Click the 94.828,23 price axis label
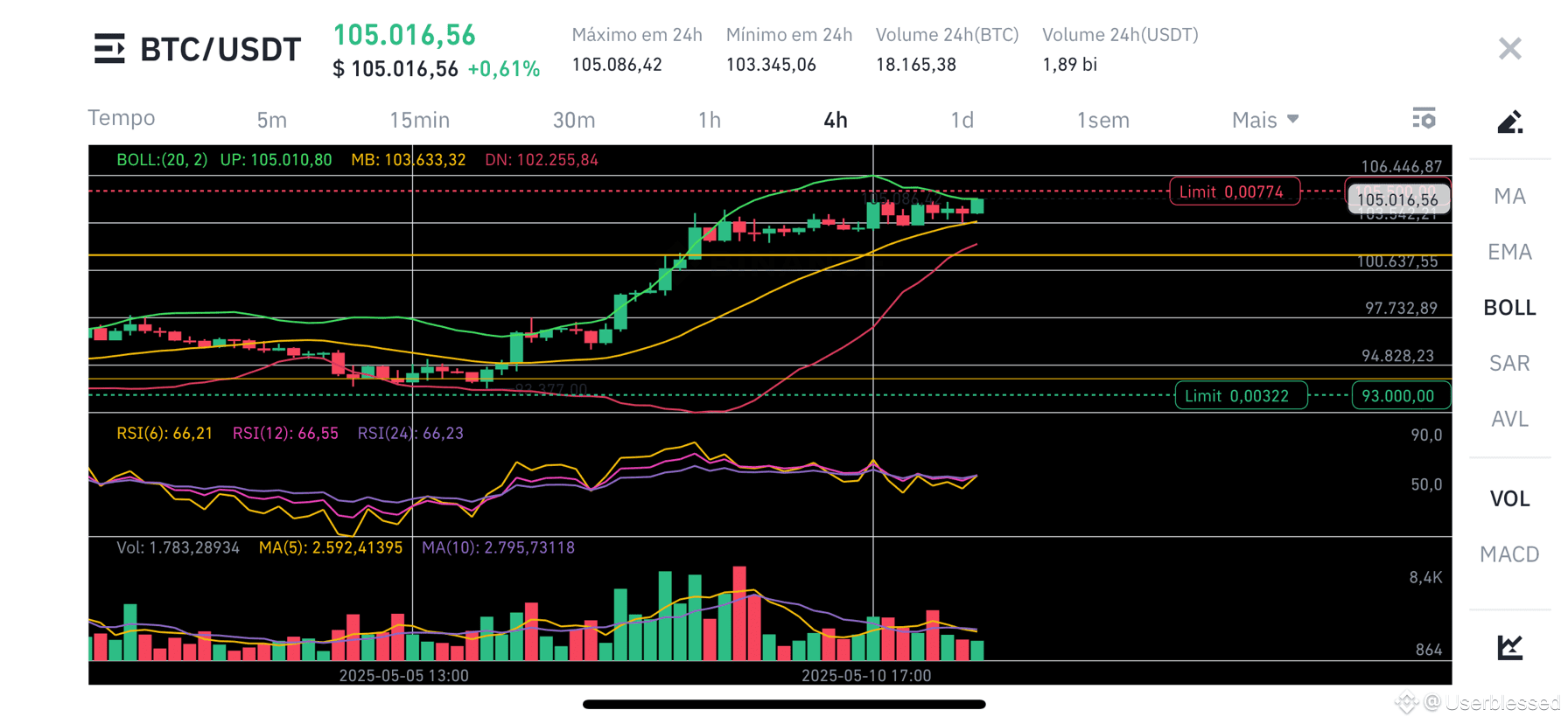The height and width of the screenshot is (724, 1568). pyautogui.click(x=1398, y=356)
